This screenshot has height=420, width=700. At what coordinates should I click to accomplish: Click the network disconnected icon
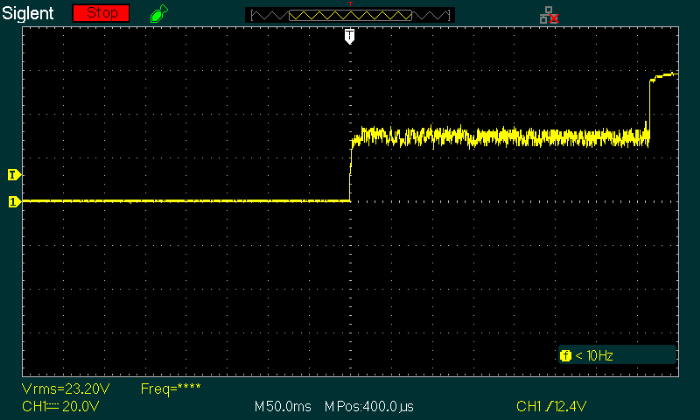coord(549,15)
